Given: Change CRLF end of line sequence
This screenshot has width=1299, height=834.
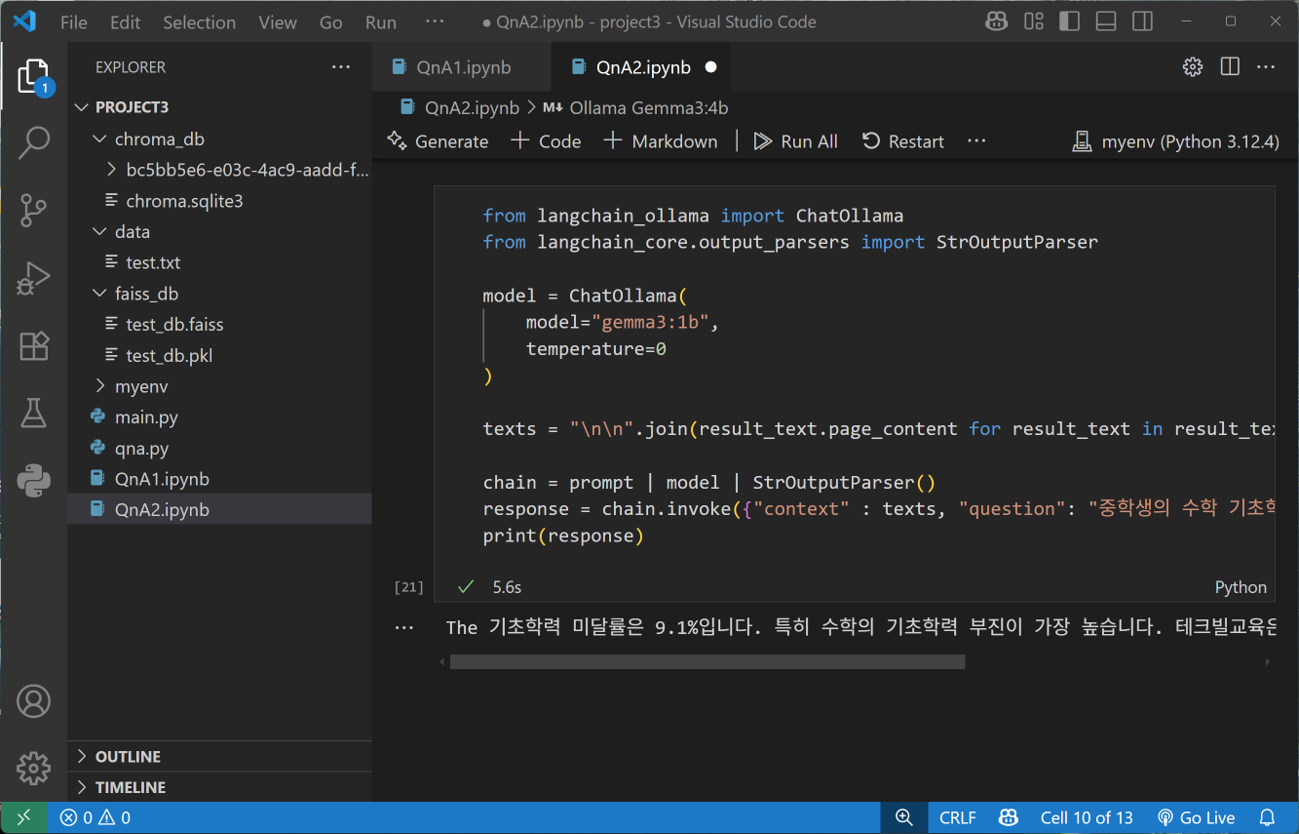Looking at the screenshot, I should [x=957, y=818].
